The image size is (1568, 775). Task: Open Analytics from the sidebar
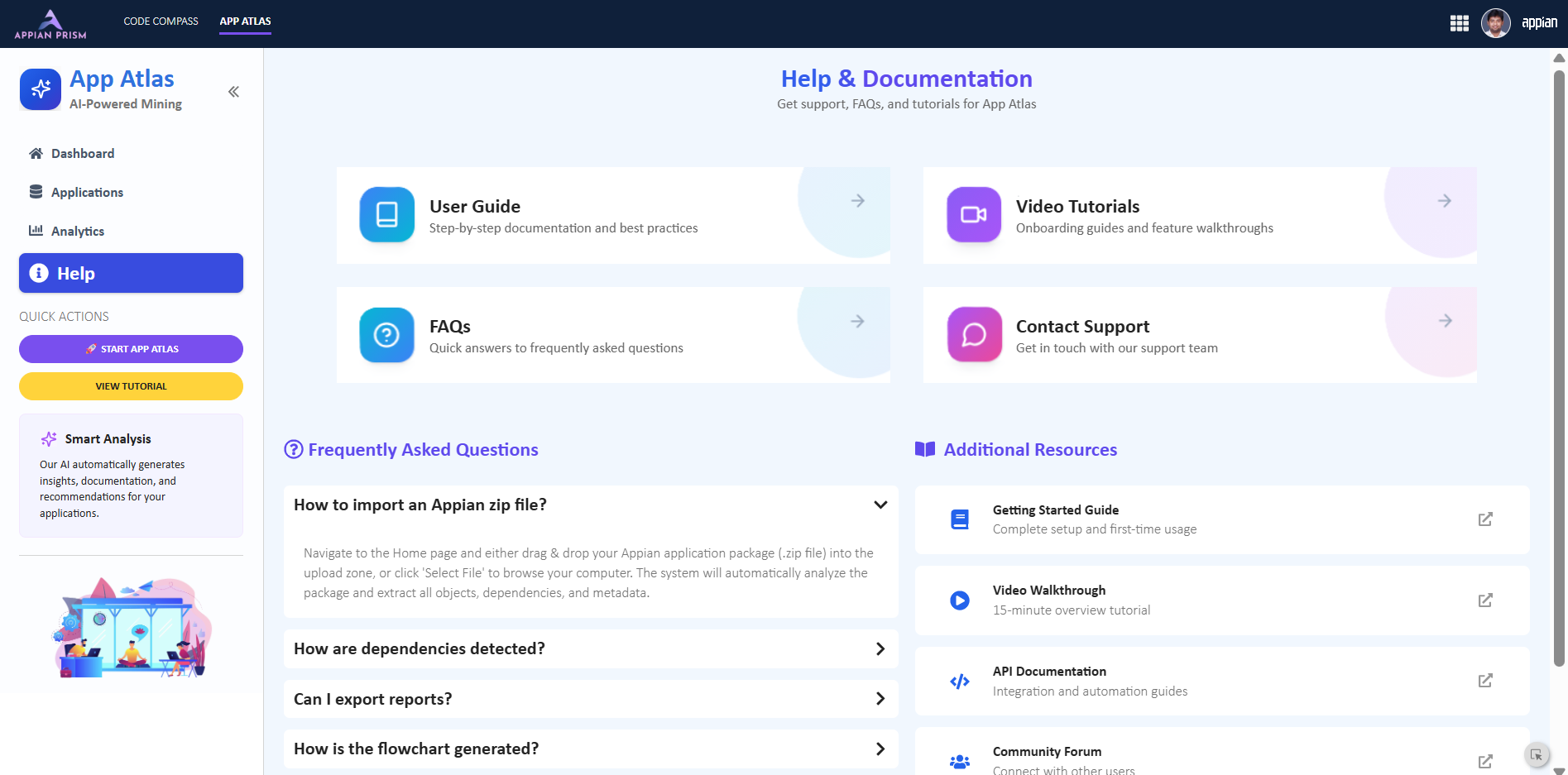[x=78, y=232]
